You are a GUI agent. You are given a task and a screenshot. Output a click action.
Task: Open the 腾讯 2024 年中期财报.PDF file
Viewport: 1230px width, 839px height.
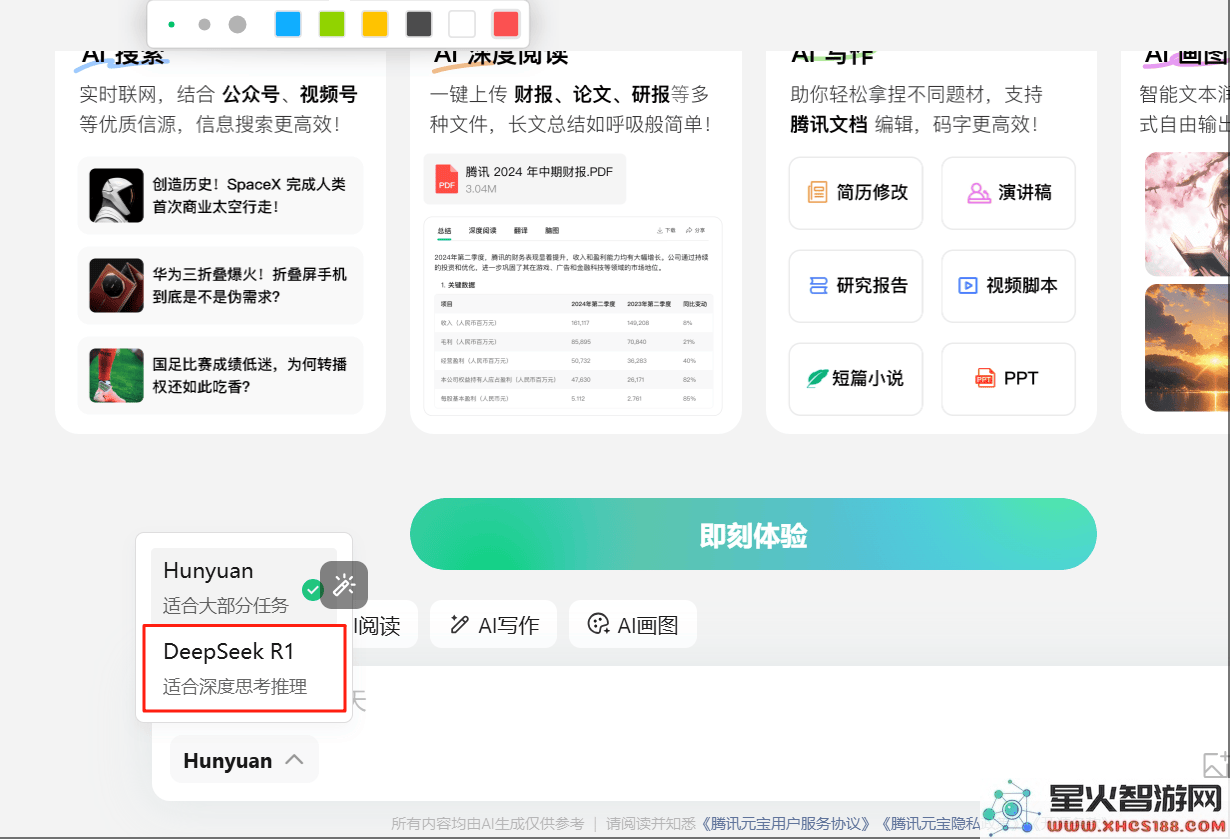(525, 179)
